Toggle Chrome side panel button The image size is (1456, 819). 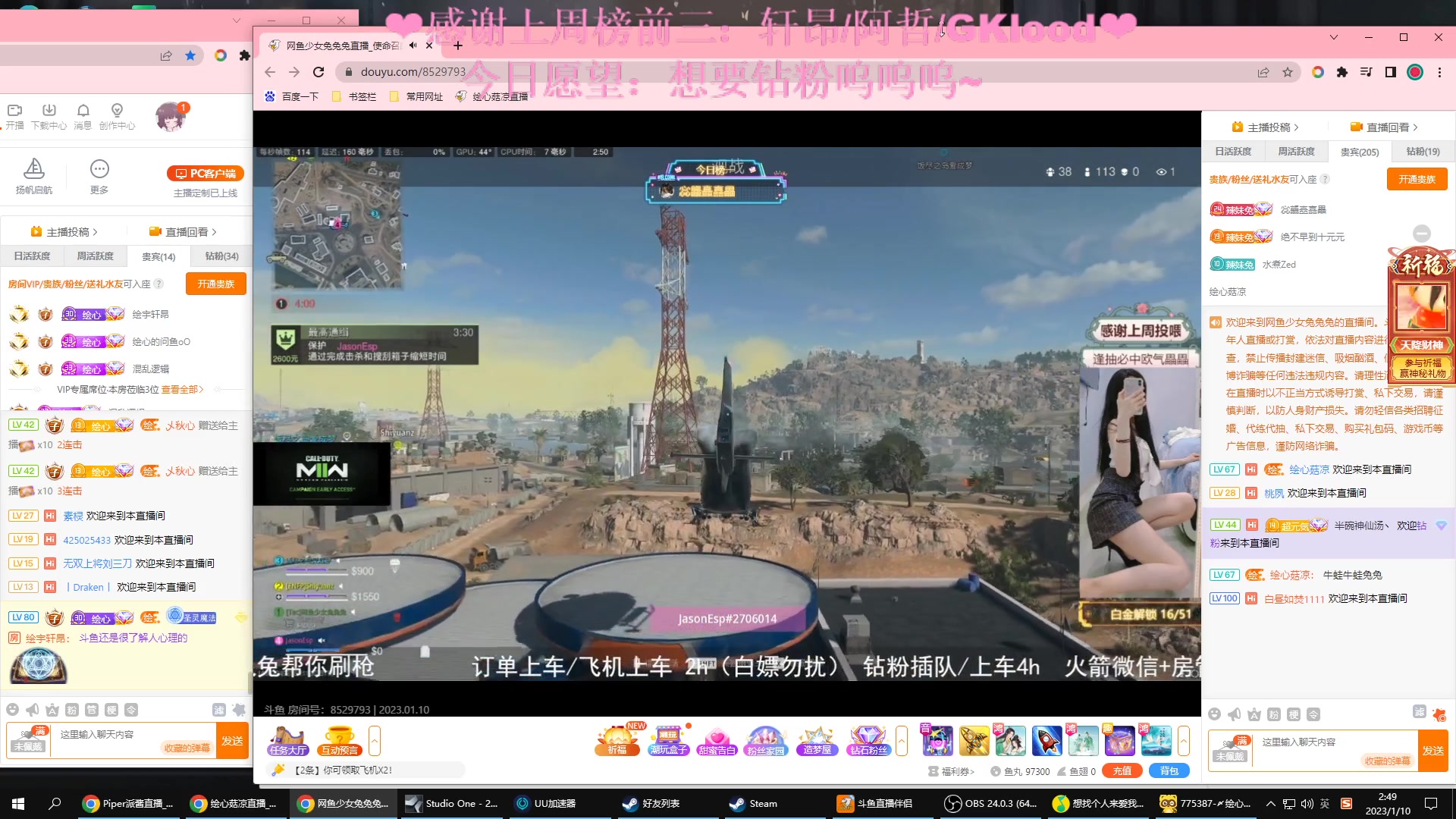tap(1390, 72)
